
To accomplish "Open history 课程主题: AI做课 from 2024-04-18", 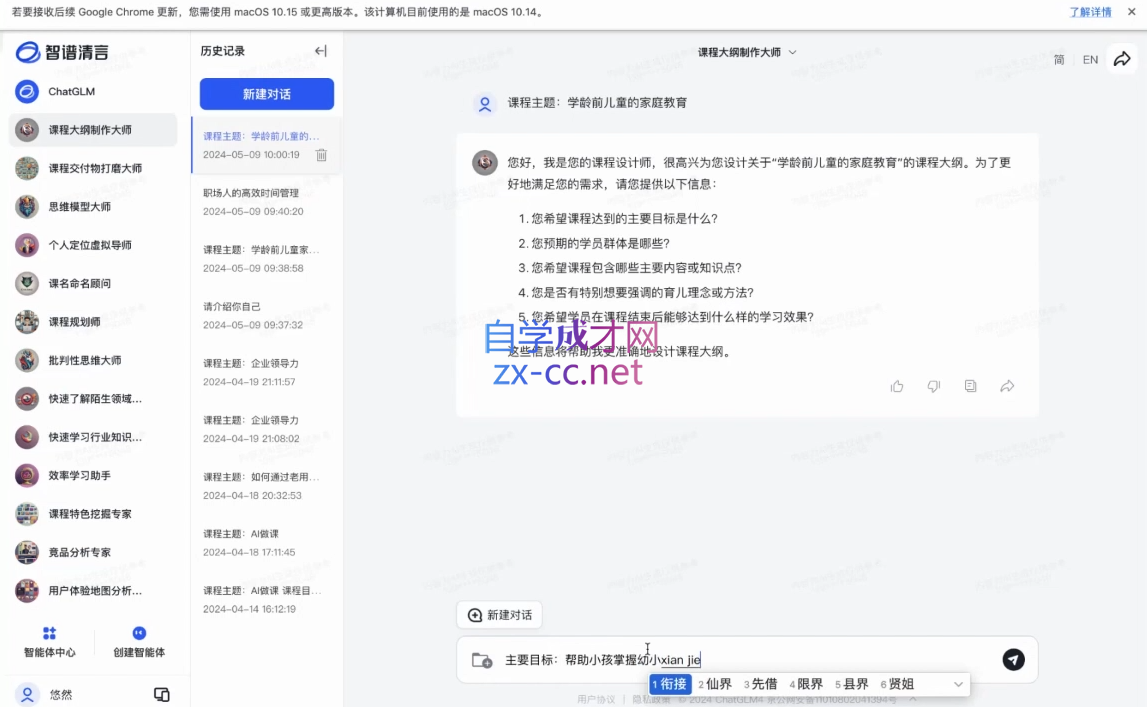I will point(266,542).
